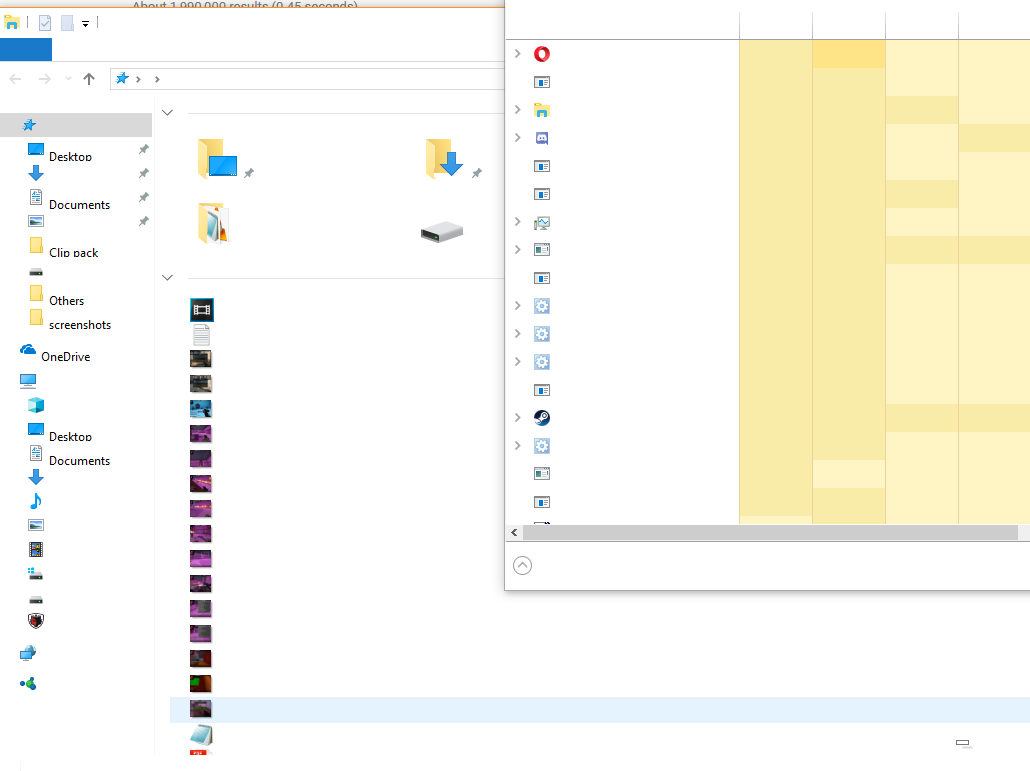Open the Homegroup icon at navigation pane bottom
This screenshot has height=771, width=1030.
[x=28, y=684]
